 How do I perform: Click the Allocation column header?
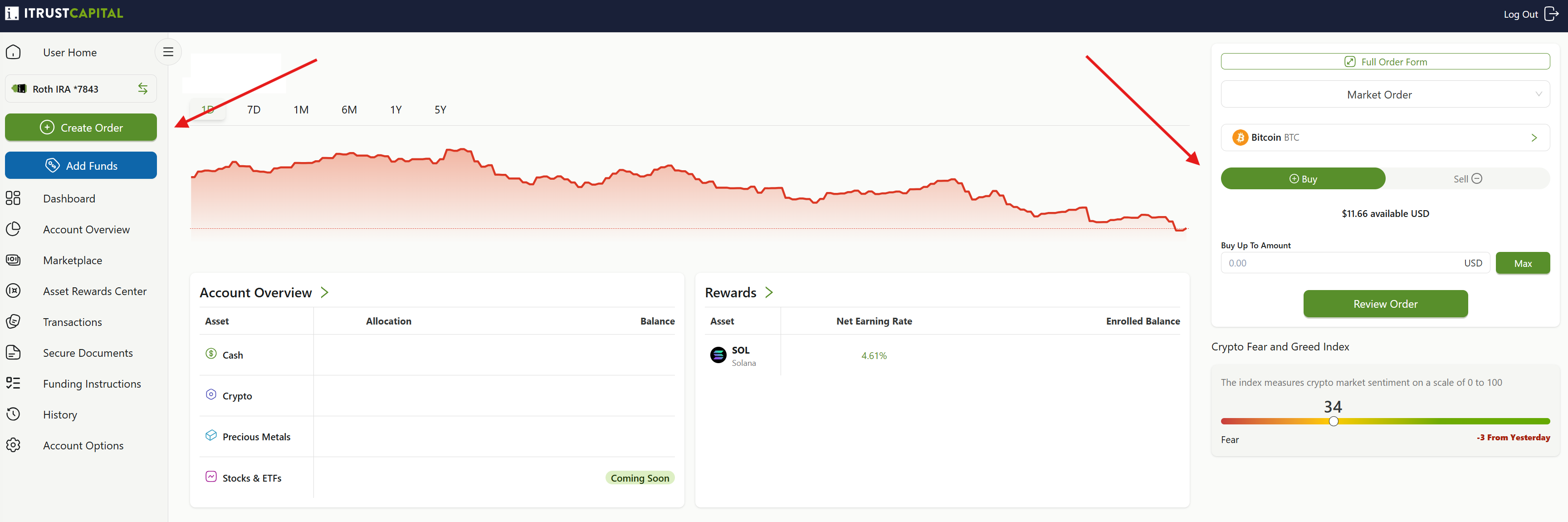click(388, 321)
